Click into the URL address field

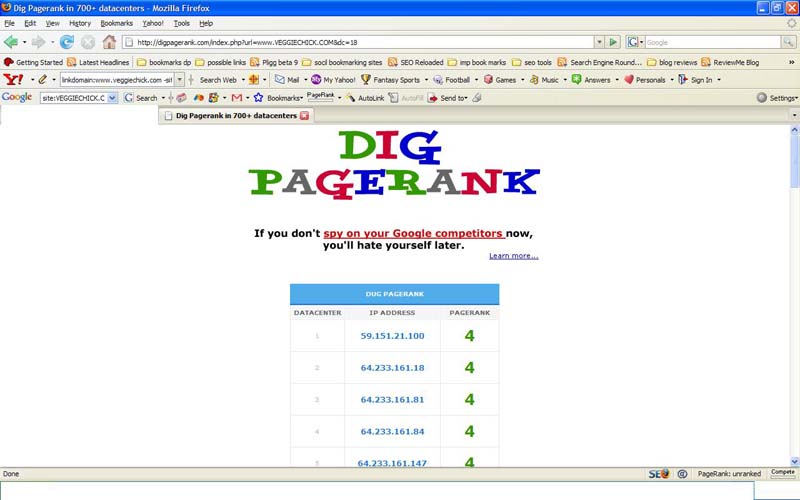click(357, 42)
